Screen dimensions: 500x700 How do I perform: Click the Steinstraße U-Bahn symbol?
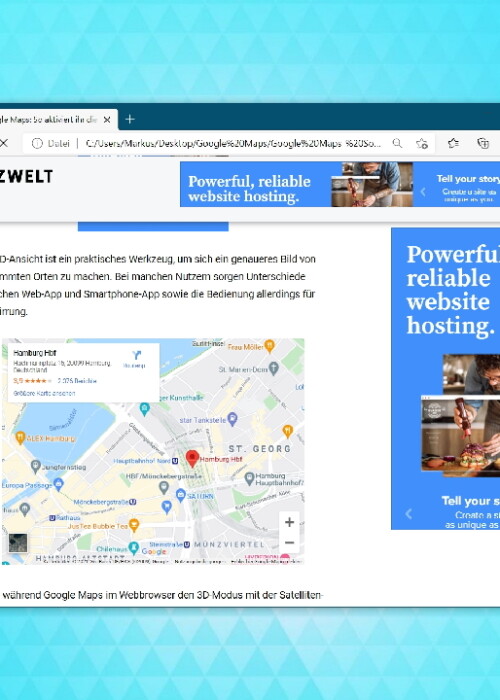coord(187,544)
